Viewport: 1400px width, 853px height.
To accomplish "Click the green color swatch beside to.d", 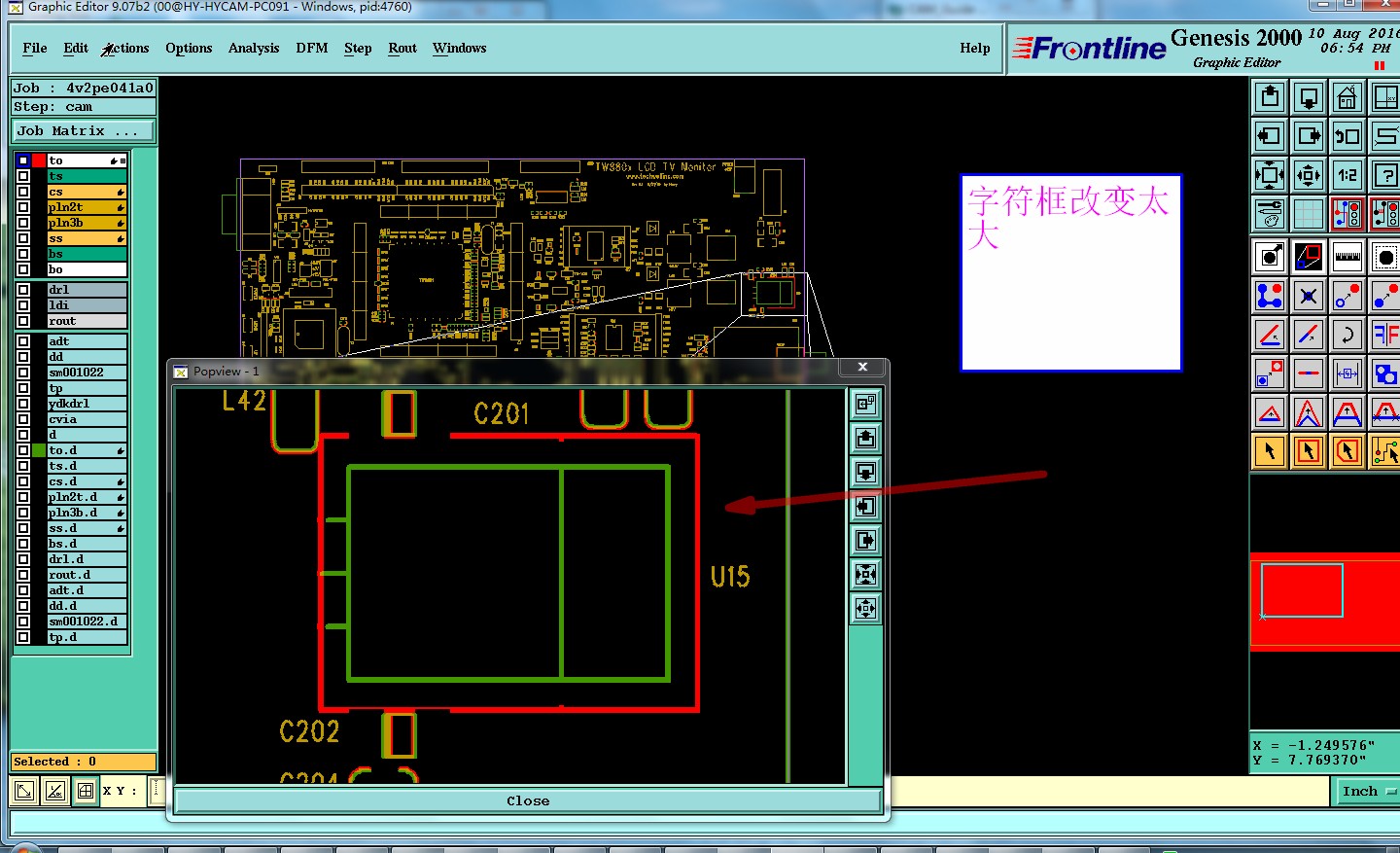I will click(39, 450).
